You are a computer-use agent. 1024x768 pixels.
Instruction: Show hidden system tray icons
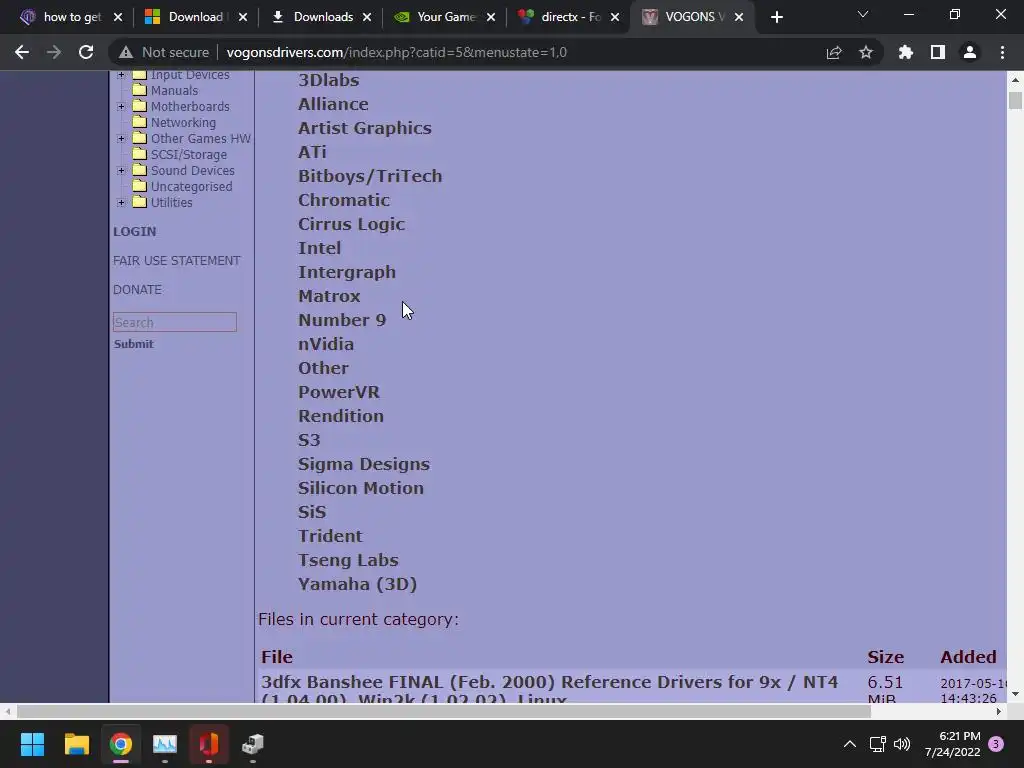pyautogui.click(x=850, y=744)
